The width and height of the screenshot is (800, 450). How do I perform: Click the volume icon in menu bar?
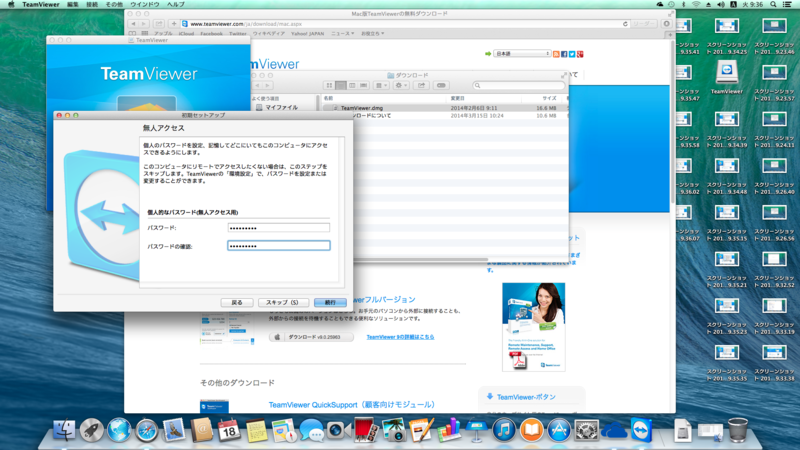click(x=720, y=4)
